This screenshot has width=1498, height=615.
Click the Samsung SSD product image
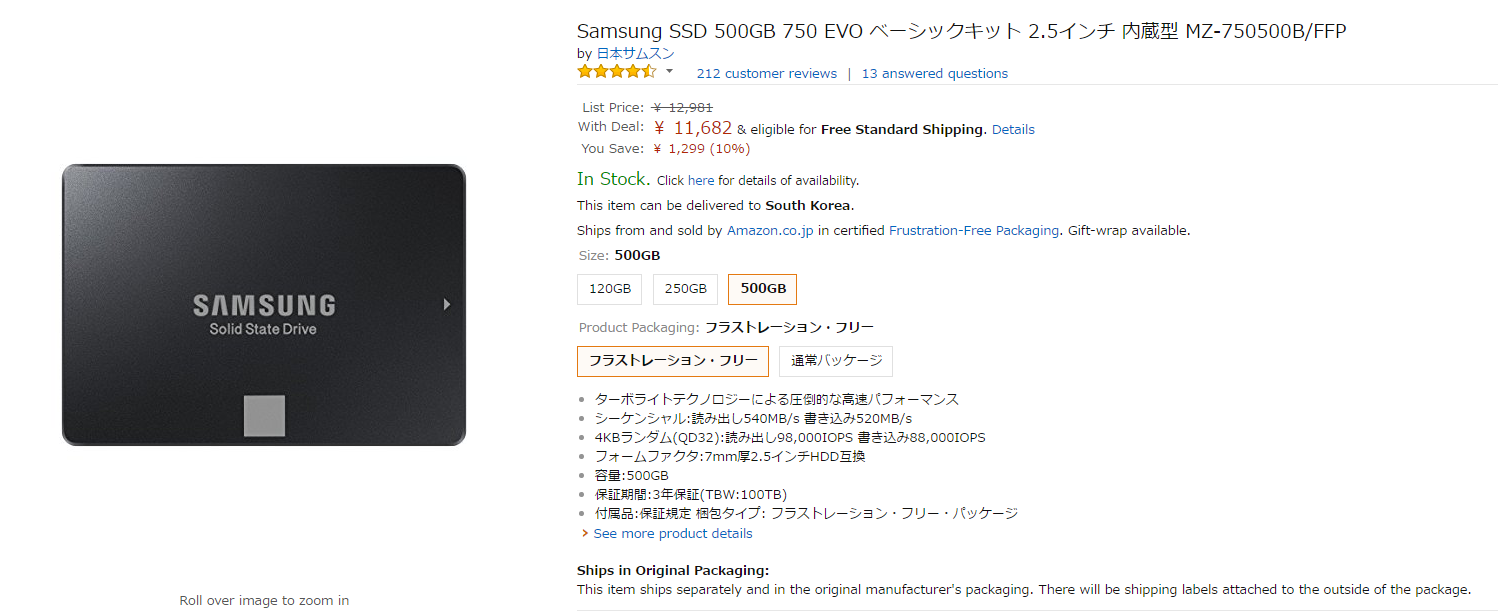263,304
